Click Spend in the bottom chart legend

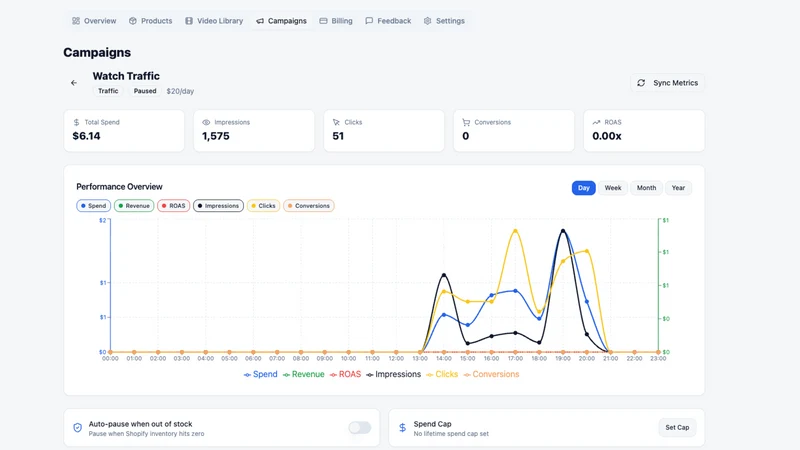pos(260,374)
